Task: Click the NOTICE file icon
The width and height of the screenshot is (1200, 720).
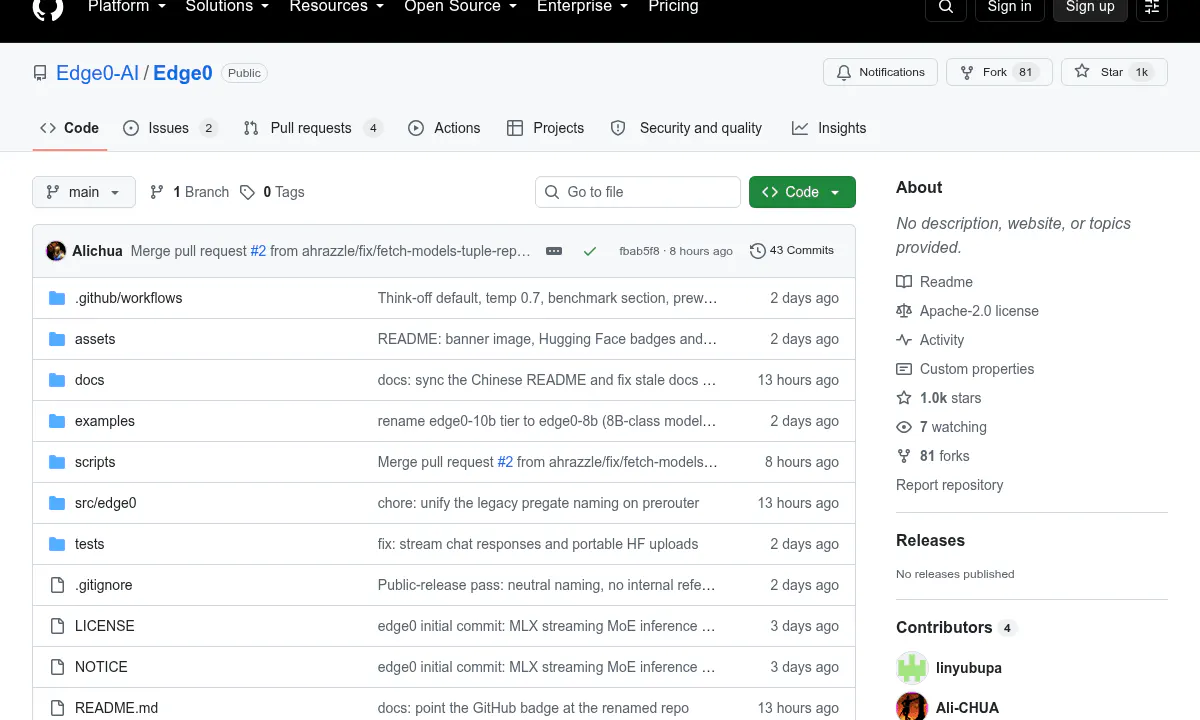Action: (57, 667)
